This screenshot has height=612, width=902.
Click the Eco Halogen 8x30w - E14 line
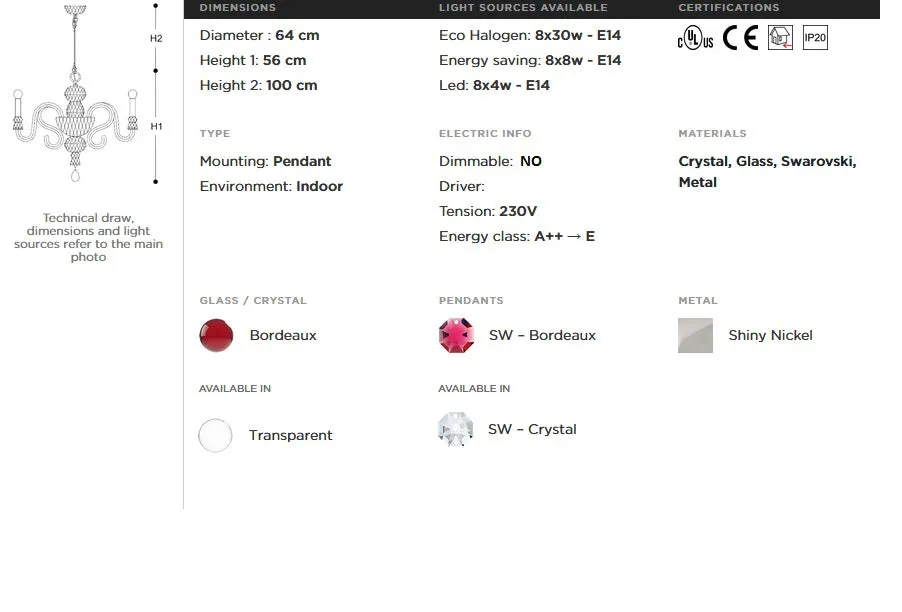coord(530,36)
